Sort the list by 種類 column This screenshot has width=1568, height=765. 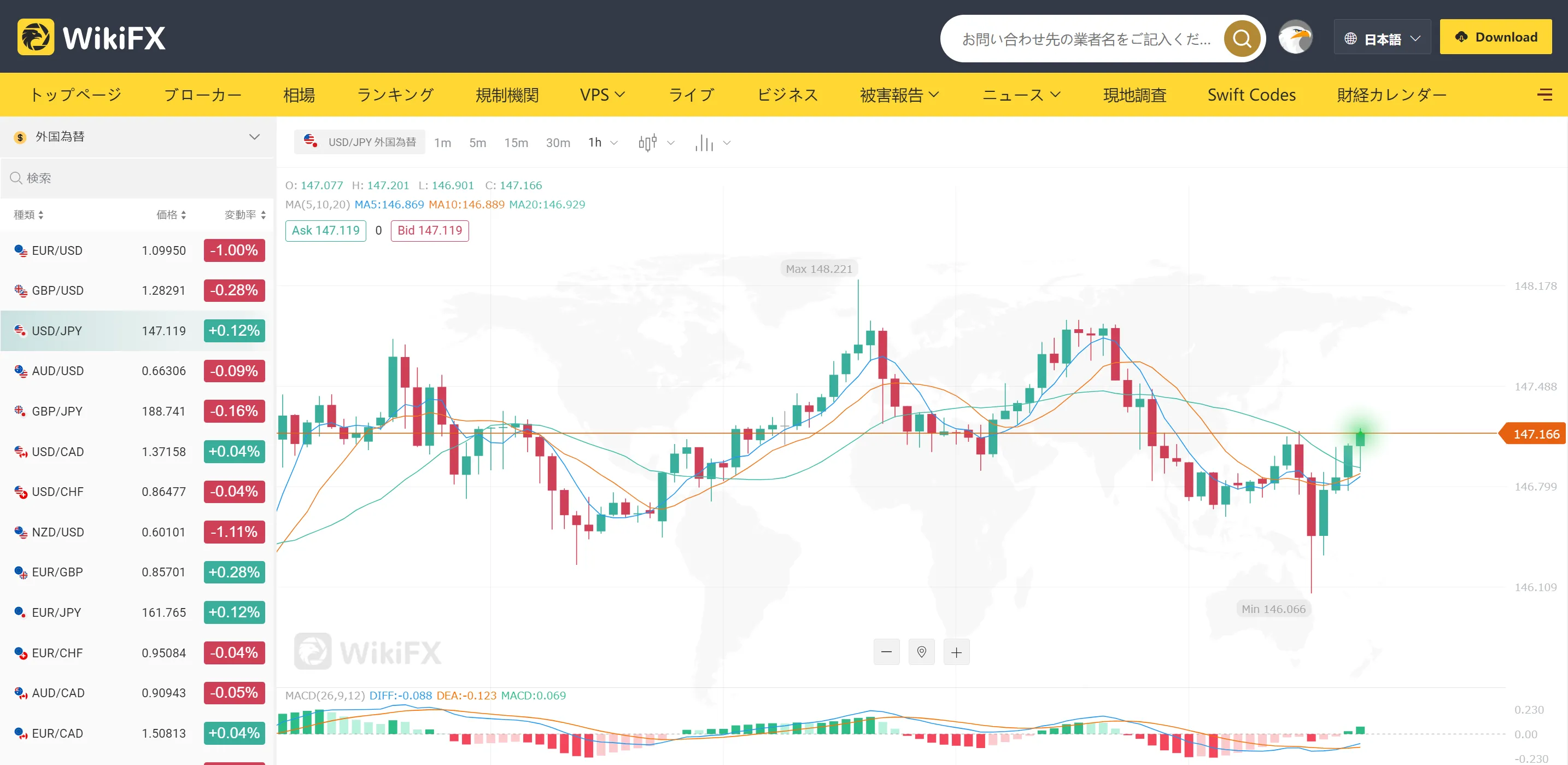[x=28, y=214]
